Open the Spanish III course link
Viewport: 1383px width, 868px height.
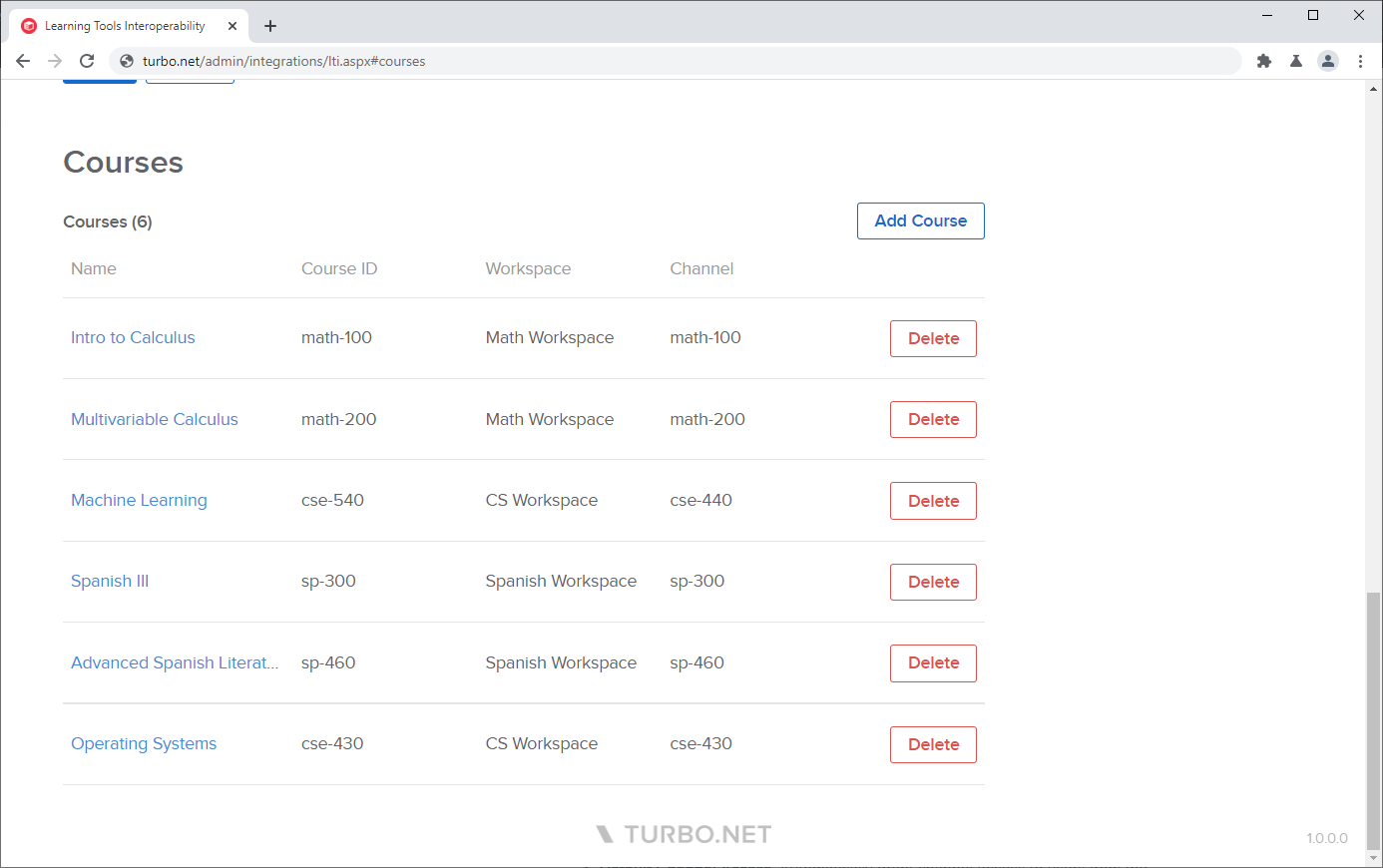(x=110, y=581)
